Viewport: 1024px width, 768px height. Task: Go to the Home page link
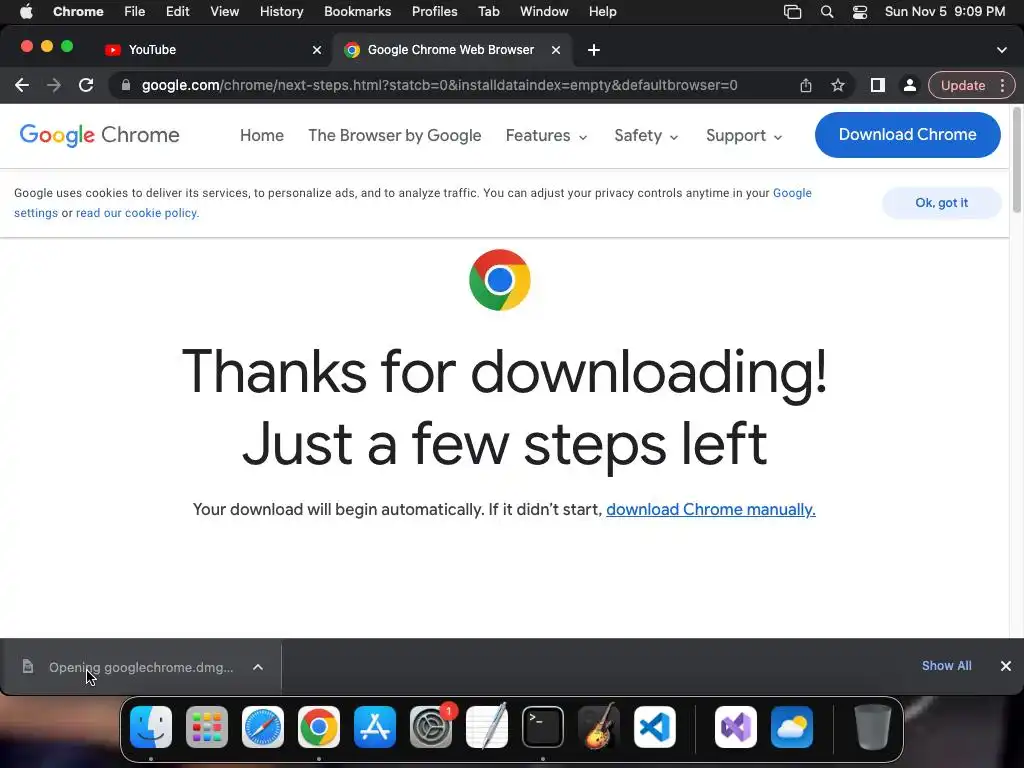pos(262,135)
